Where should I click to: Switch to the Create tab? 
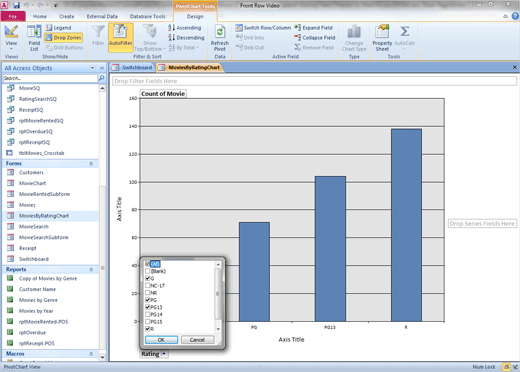point(67,16)
